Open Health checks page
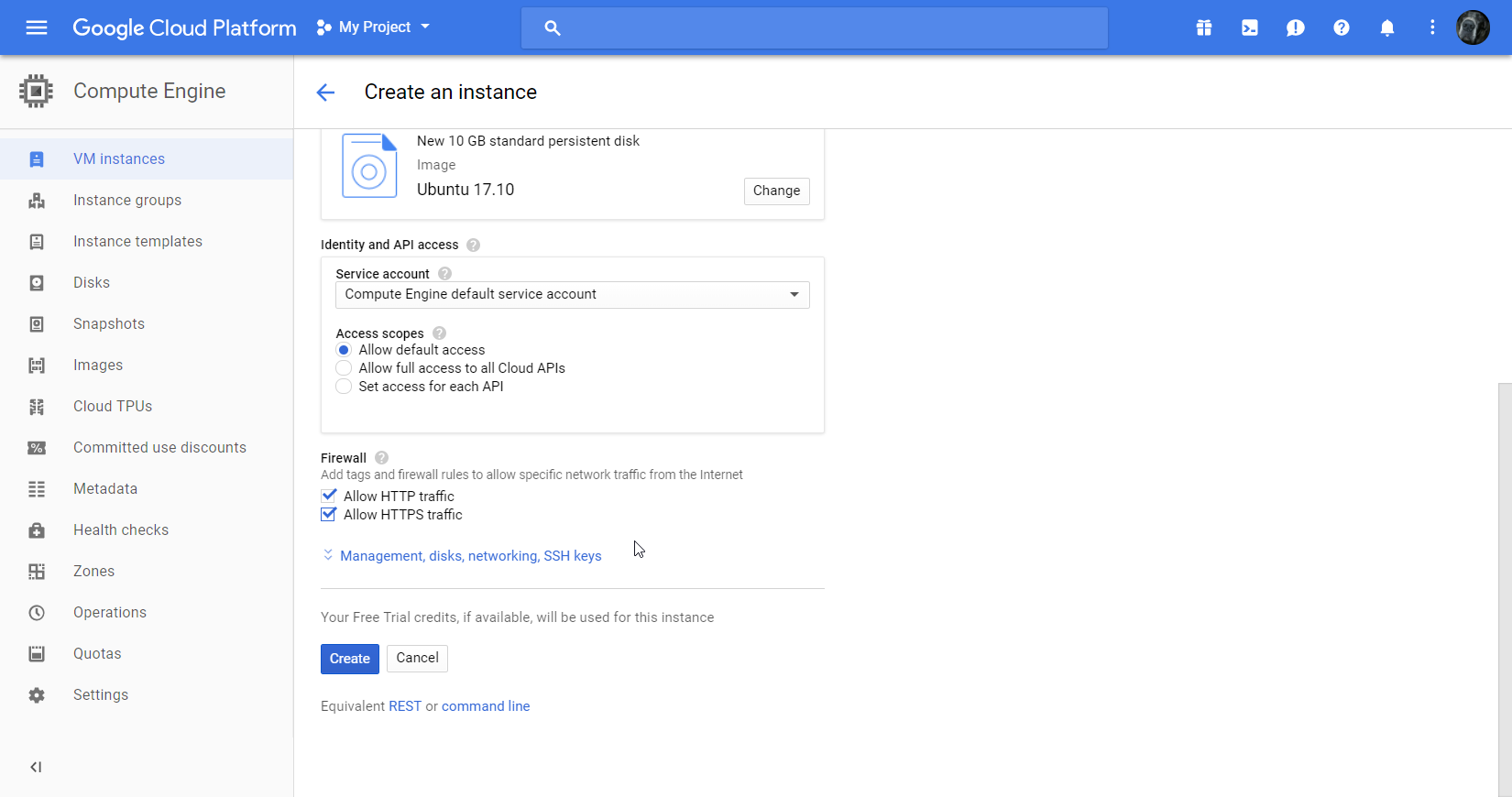The height and width of the screenshot is (797, 1512). pyautogui.click(x=121, y=530)
